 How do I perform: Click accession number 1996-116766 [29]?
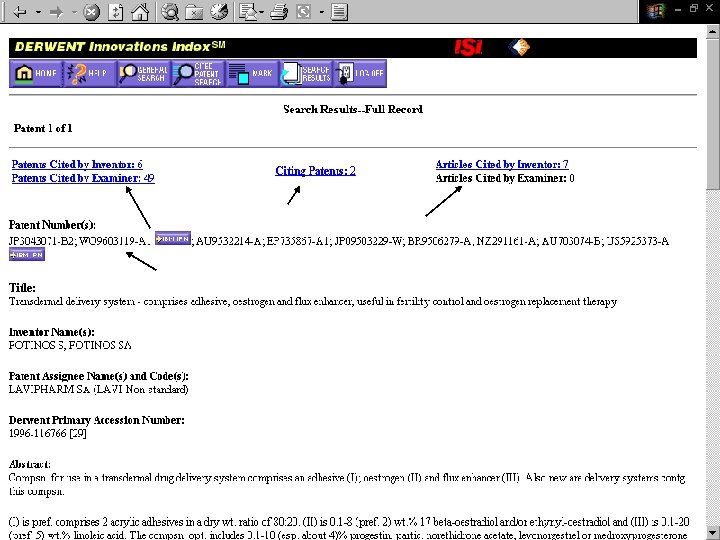pos(47,433)
